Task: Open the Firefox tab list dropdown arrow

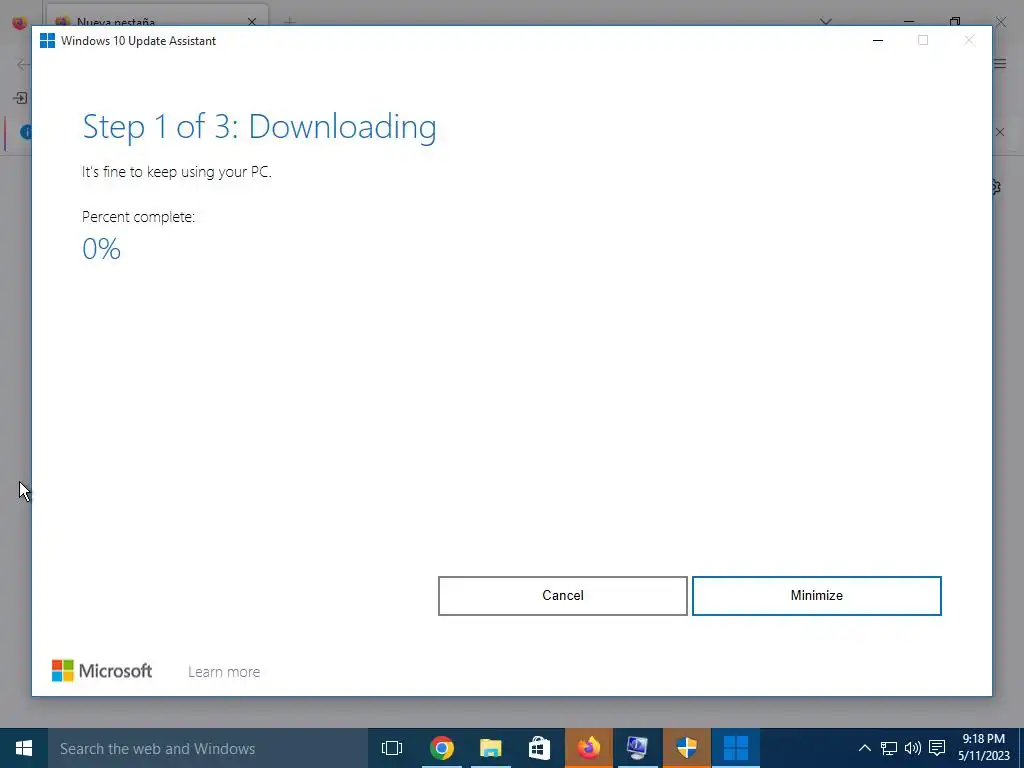Action: pos(825,22)
